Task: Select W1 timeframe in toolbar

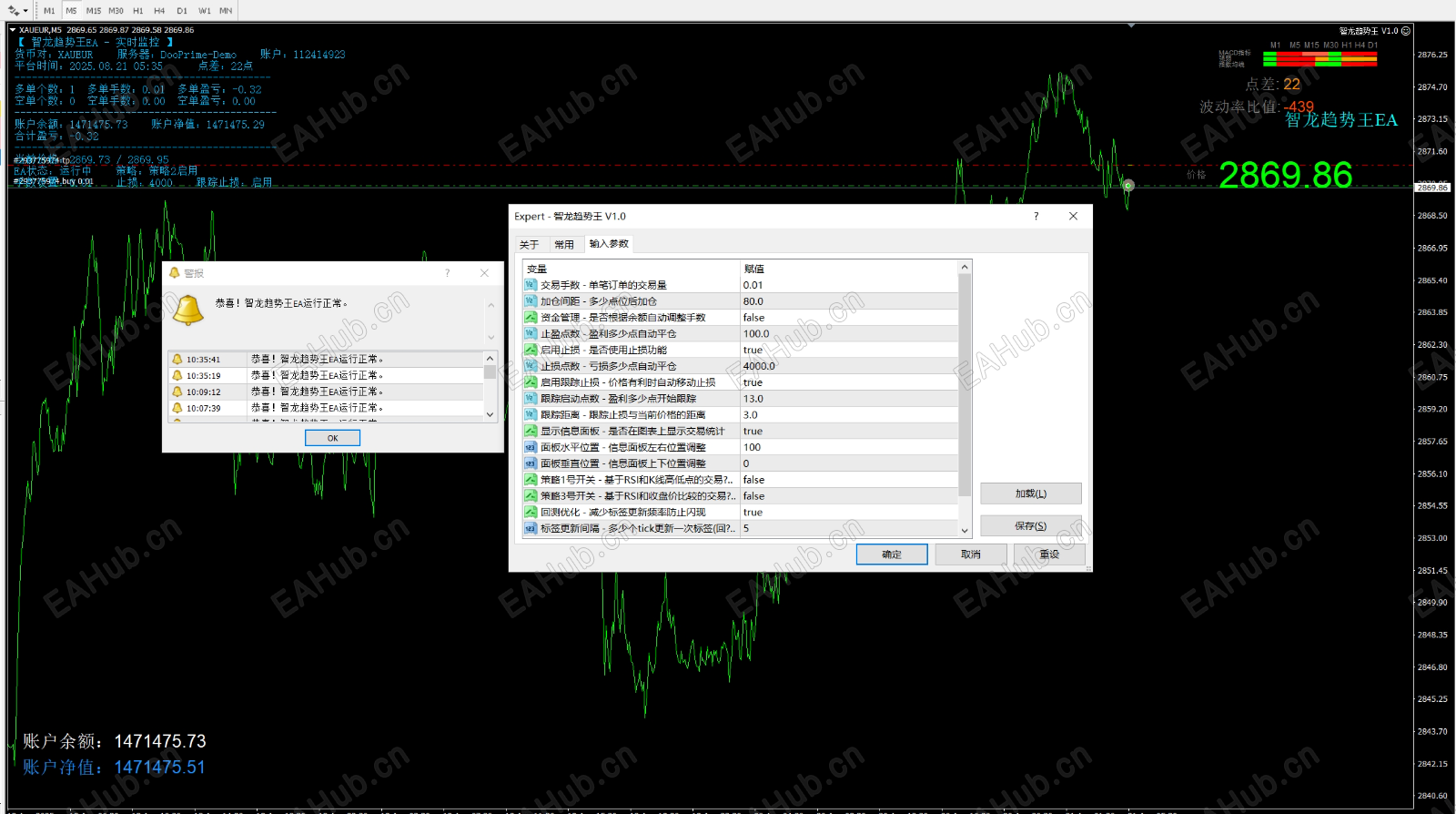Action: (x=205, y=11)
